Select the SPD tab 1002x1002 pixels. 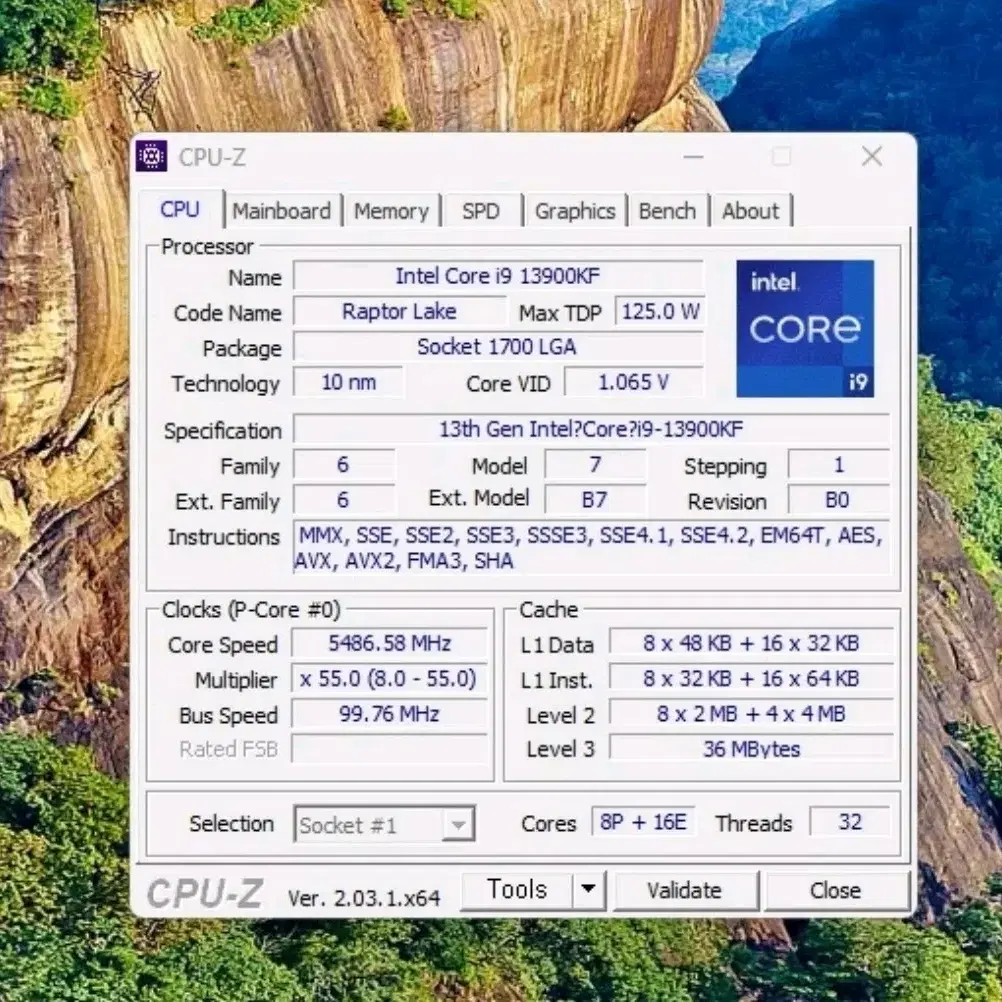(481, 210)
